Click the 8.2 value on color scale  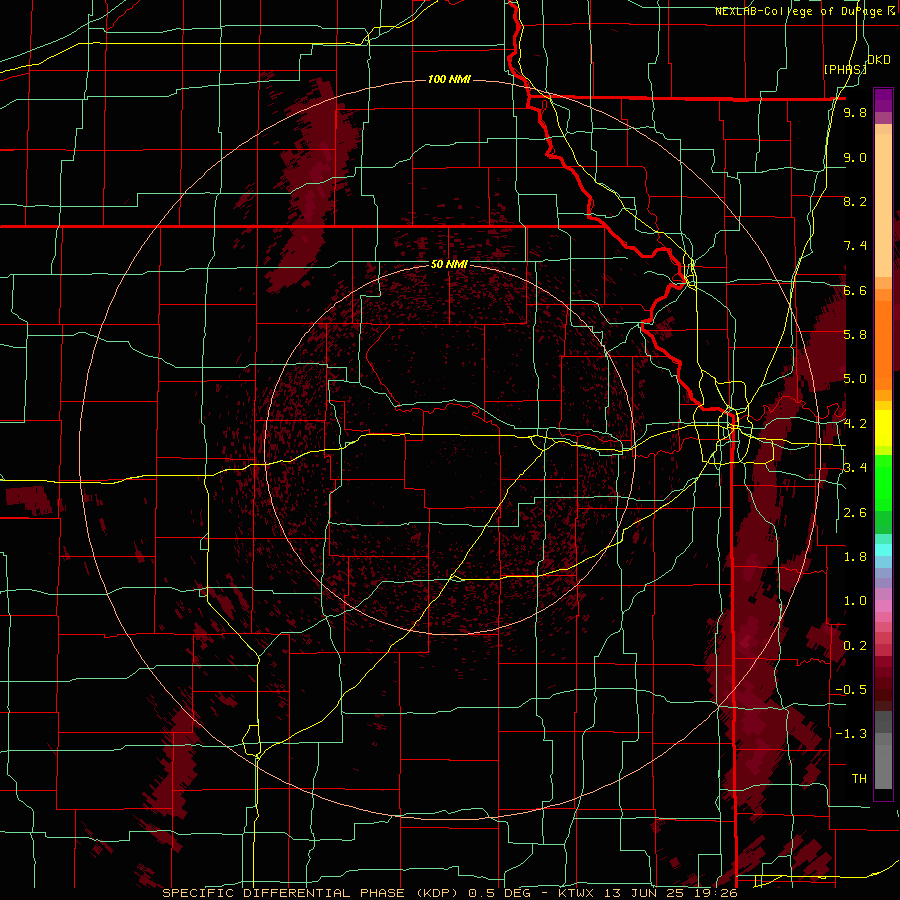point(855,201)
